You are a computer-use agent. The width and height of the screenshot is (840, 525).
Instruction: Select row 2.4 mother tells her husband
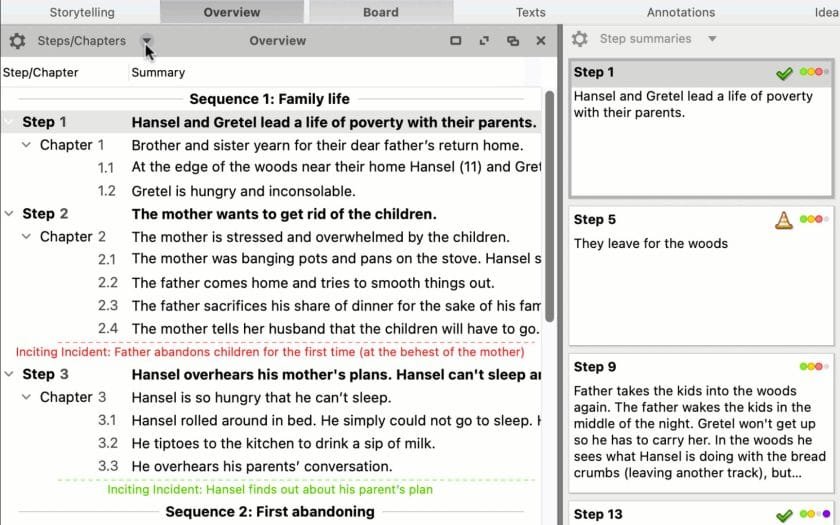pos(335,328)
